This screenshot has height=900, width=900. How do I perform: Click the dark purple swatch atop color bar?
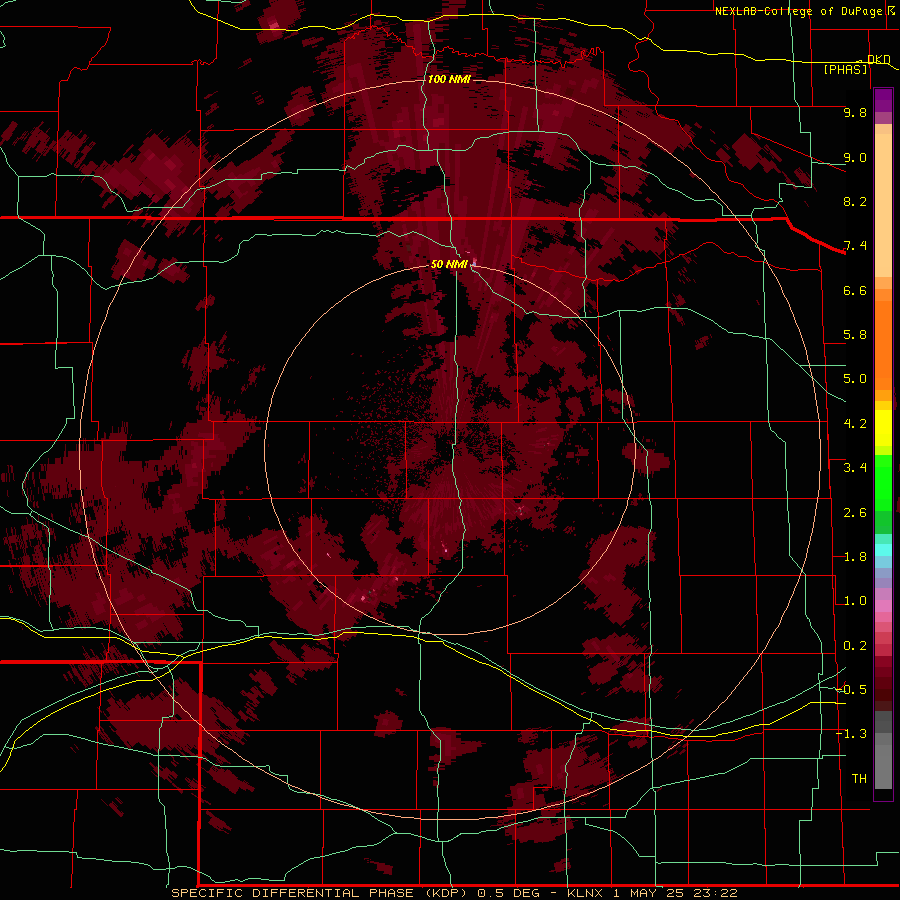click(883, 96)
